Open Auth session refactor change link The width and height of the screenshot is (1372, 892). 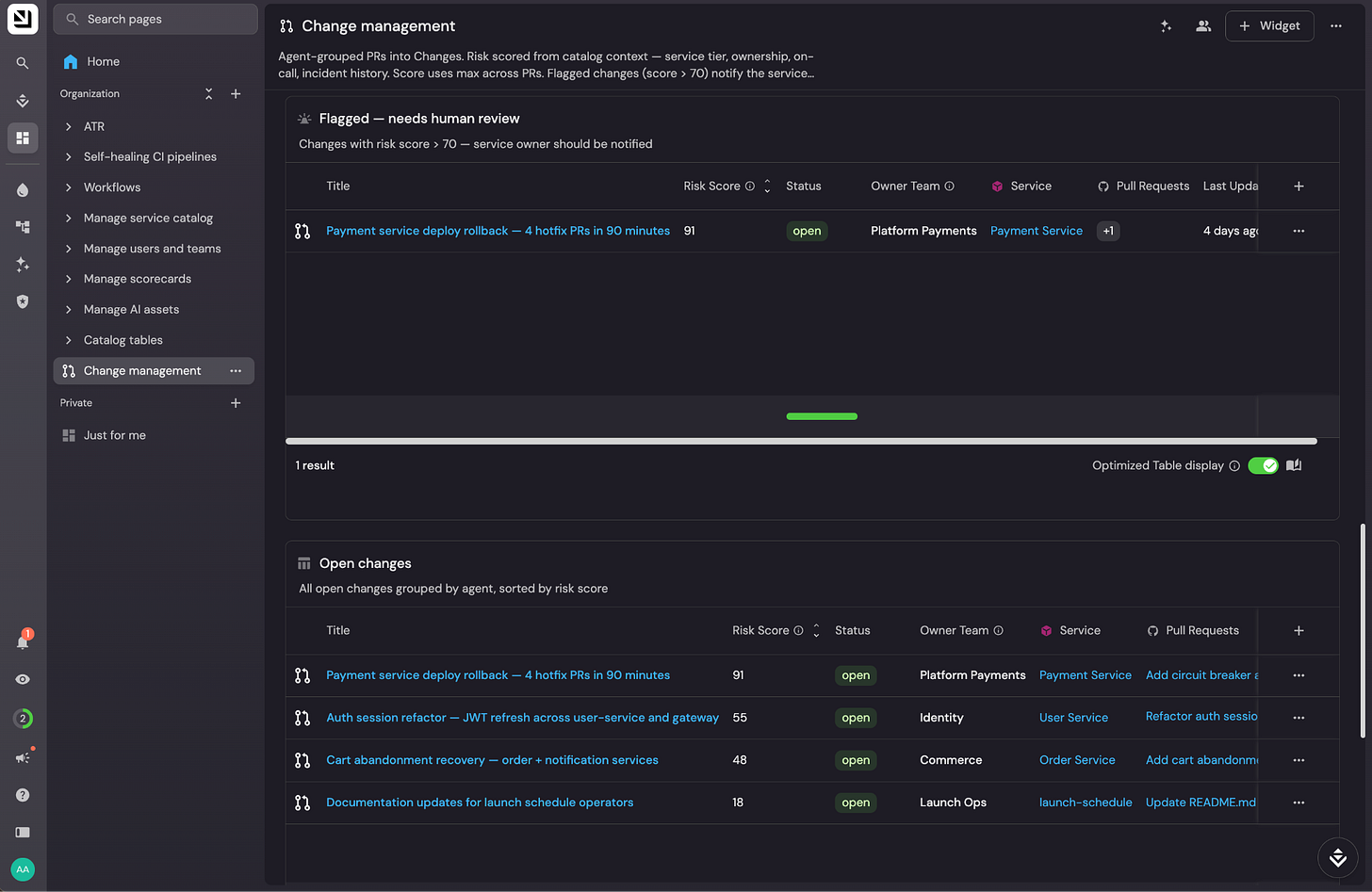pyautogui.click(x=522, y=718)
